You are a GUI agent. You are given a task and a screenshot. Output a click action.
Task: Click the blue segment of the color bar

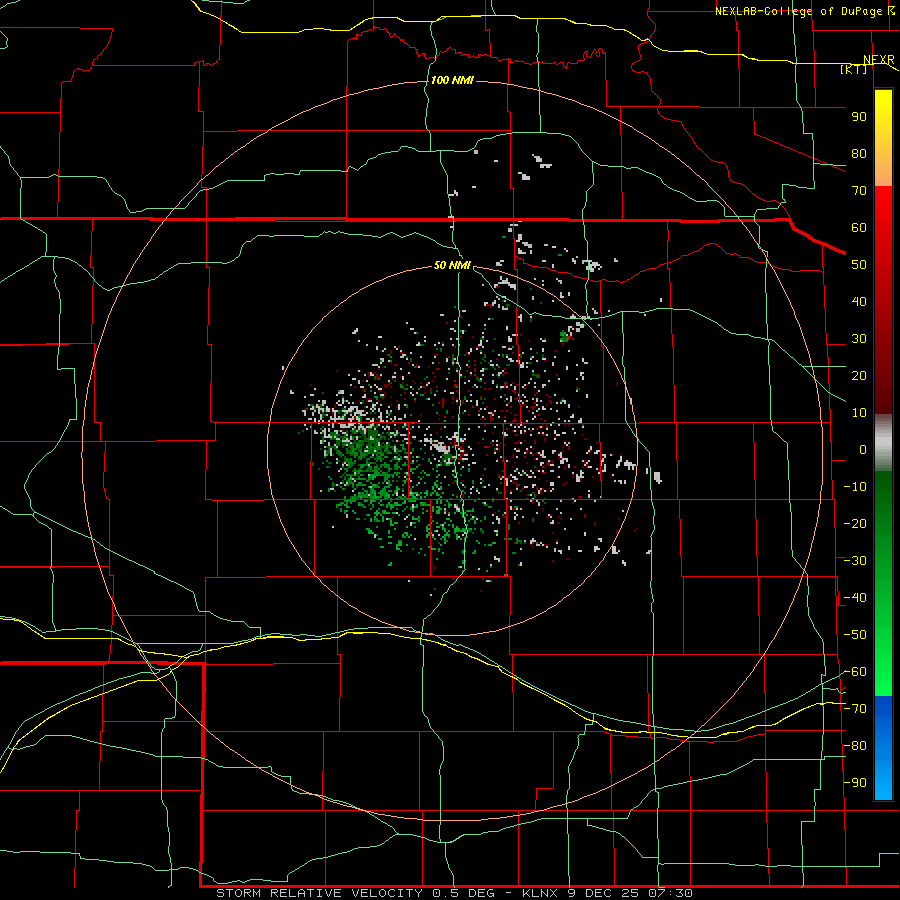883,748
